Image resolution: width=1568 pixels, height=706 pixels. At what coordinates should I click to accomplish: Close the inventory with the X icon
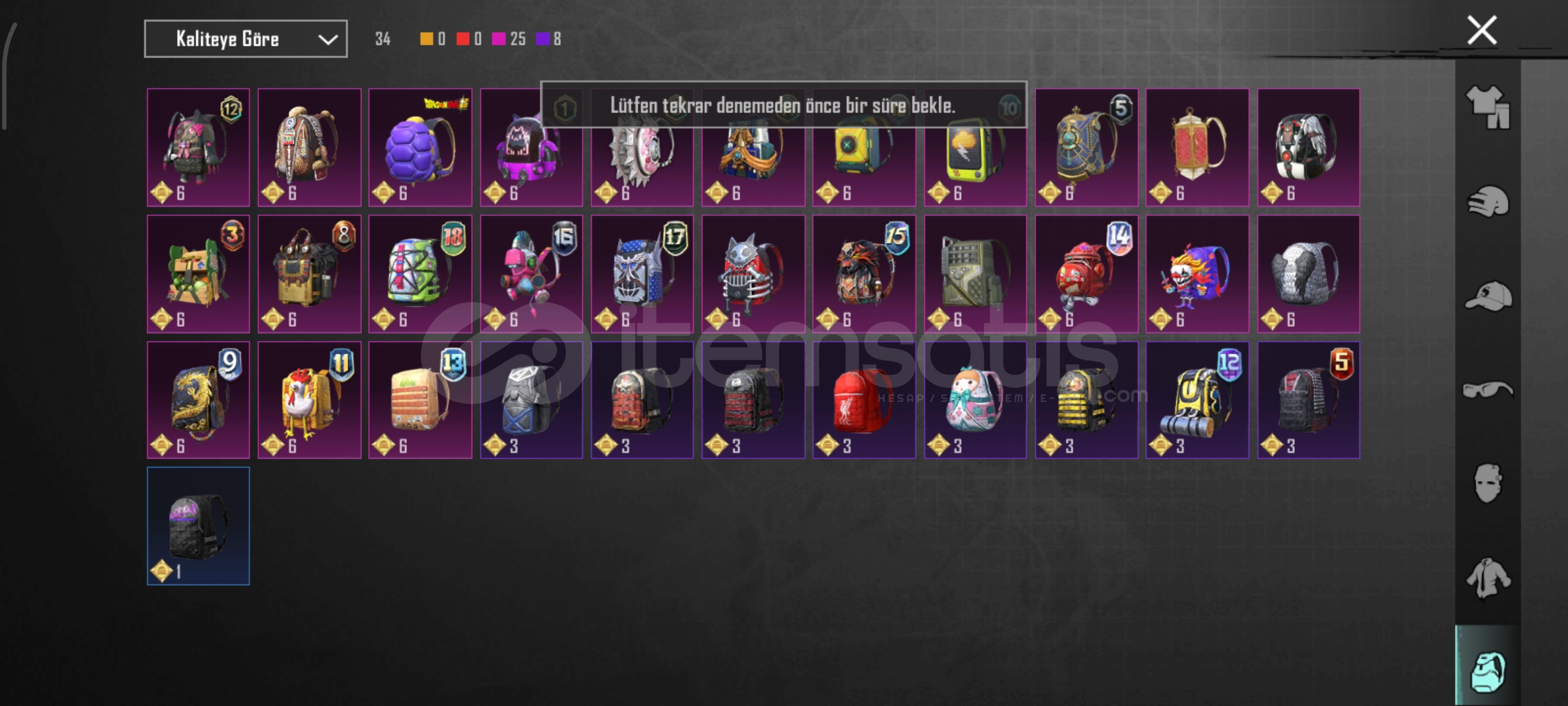point(1482,30)
